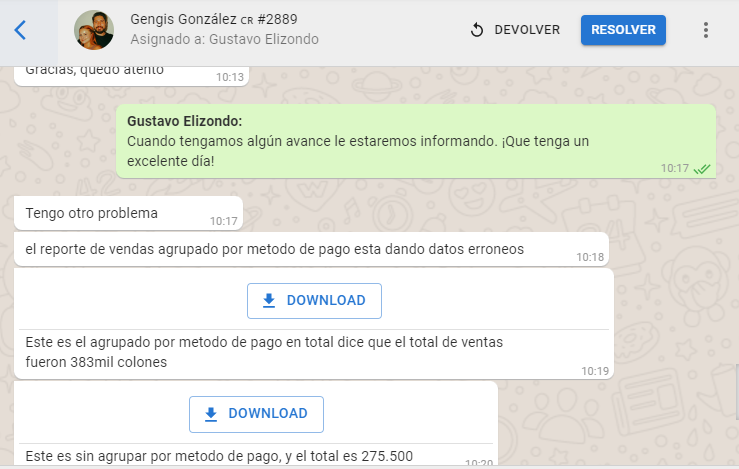Viewport: 739px width, 469px height.
Task: Select the 'Tengo otro problema' message
Action: (x=92, y=213)
